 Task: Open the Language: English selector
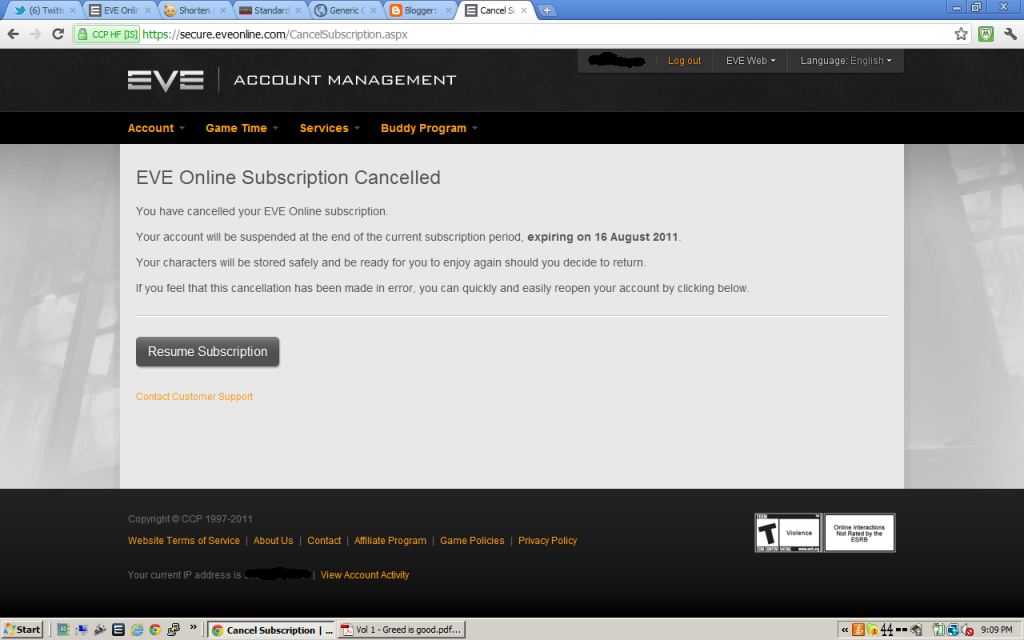(846, 61)
